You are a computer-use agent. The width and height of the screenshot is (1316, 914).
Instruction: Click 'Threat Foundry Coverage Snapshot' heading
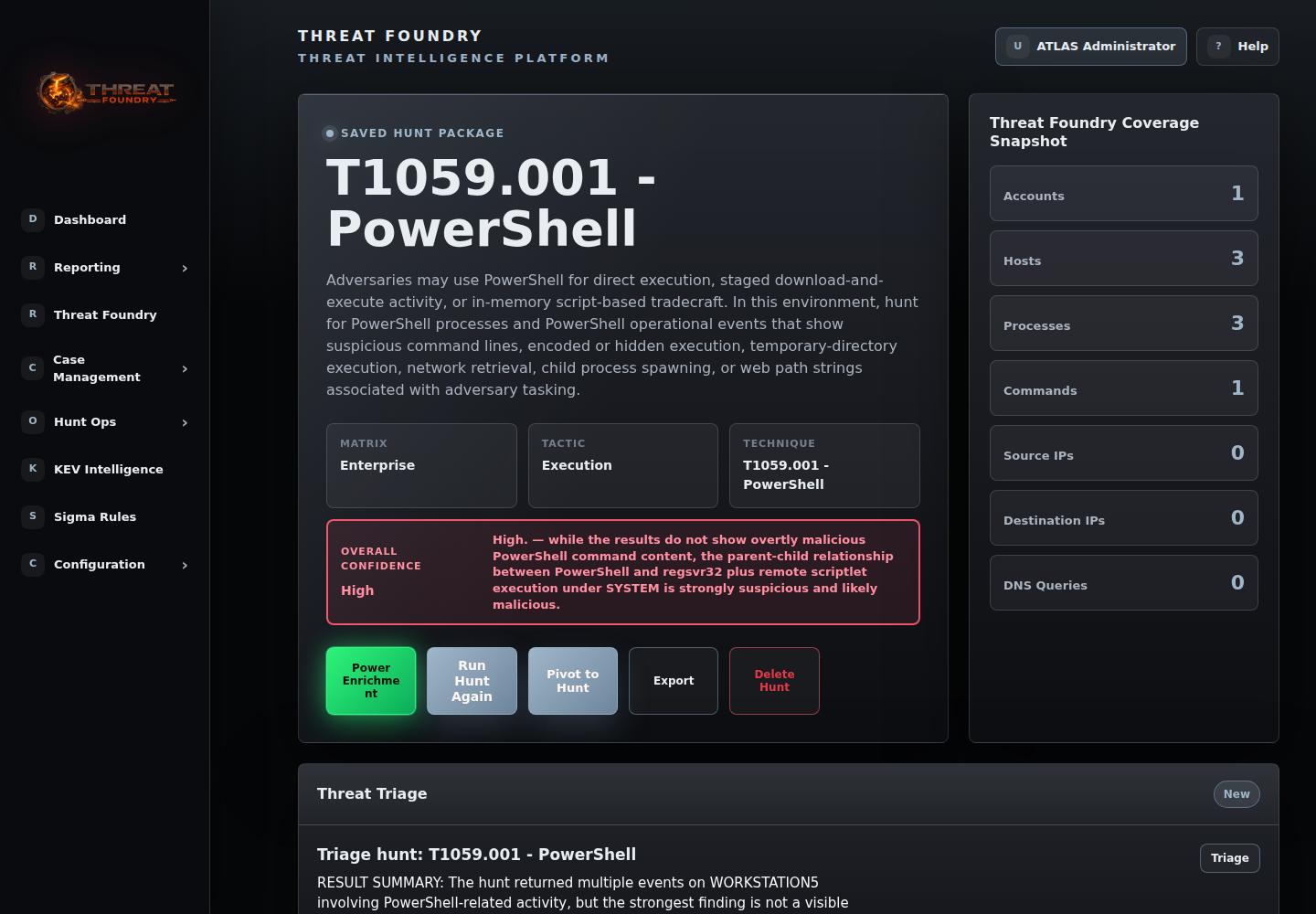click(x=1094, y=132)
